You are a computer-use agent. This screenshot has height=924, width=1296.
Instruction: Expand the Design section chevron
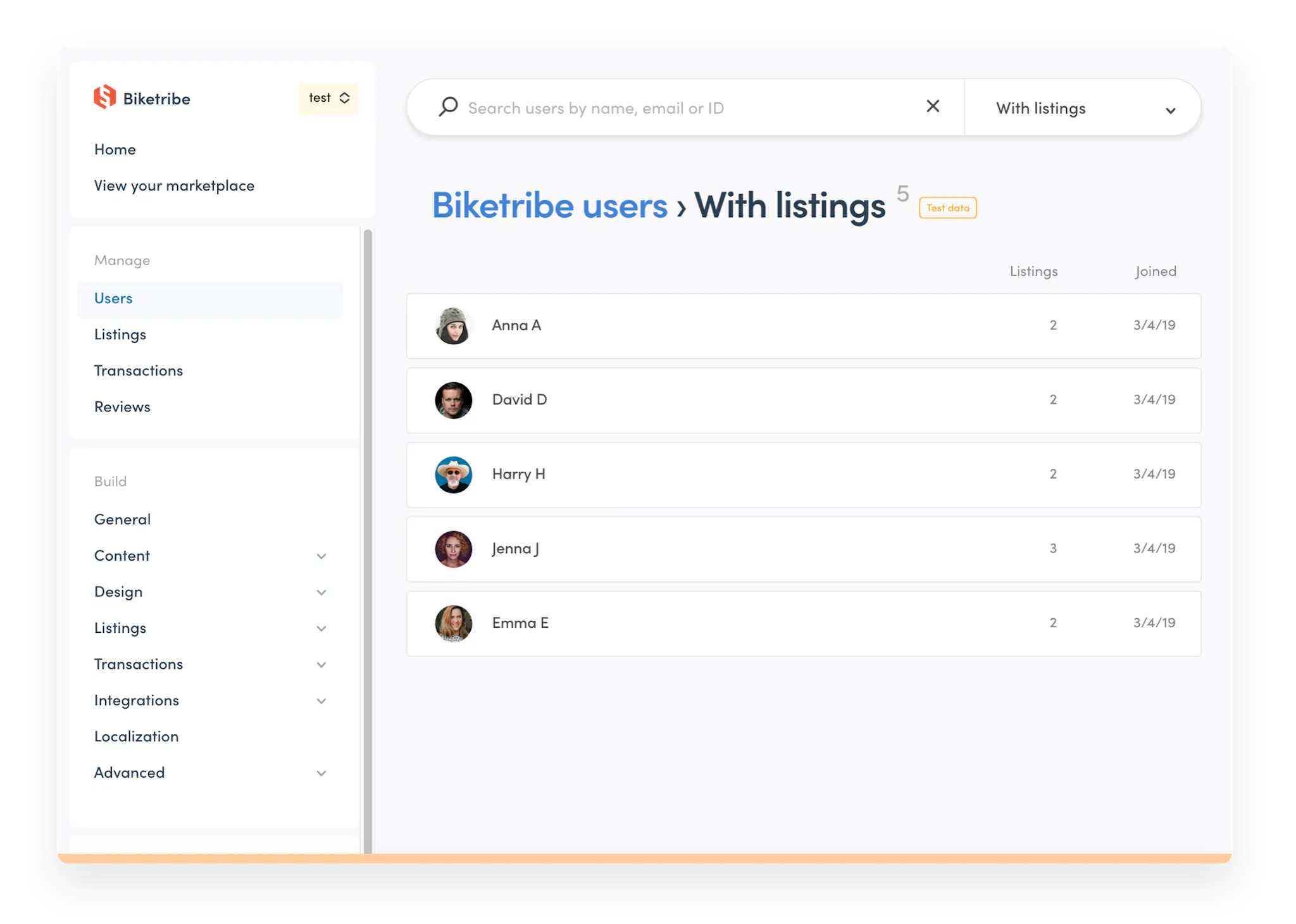pyautogui.click(x=321, y=592)
